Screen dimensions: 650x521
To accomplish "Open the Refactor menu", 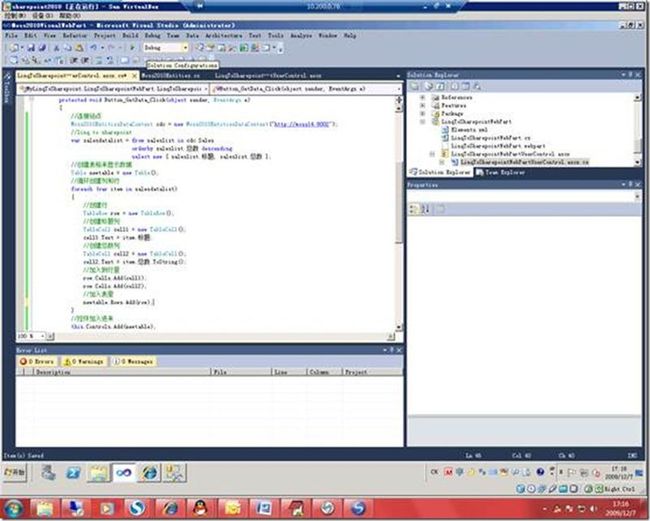I will 75,36.
